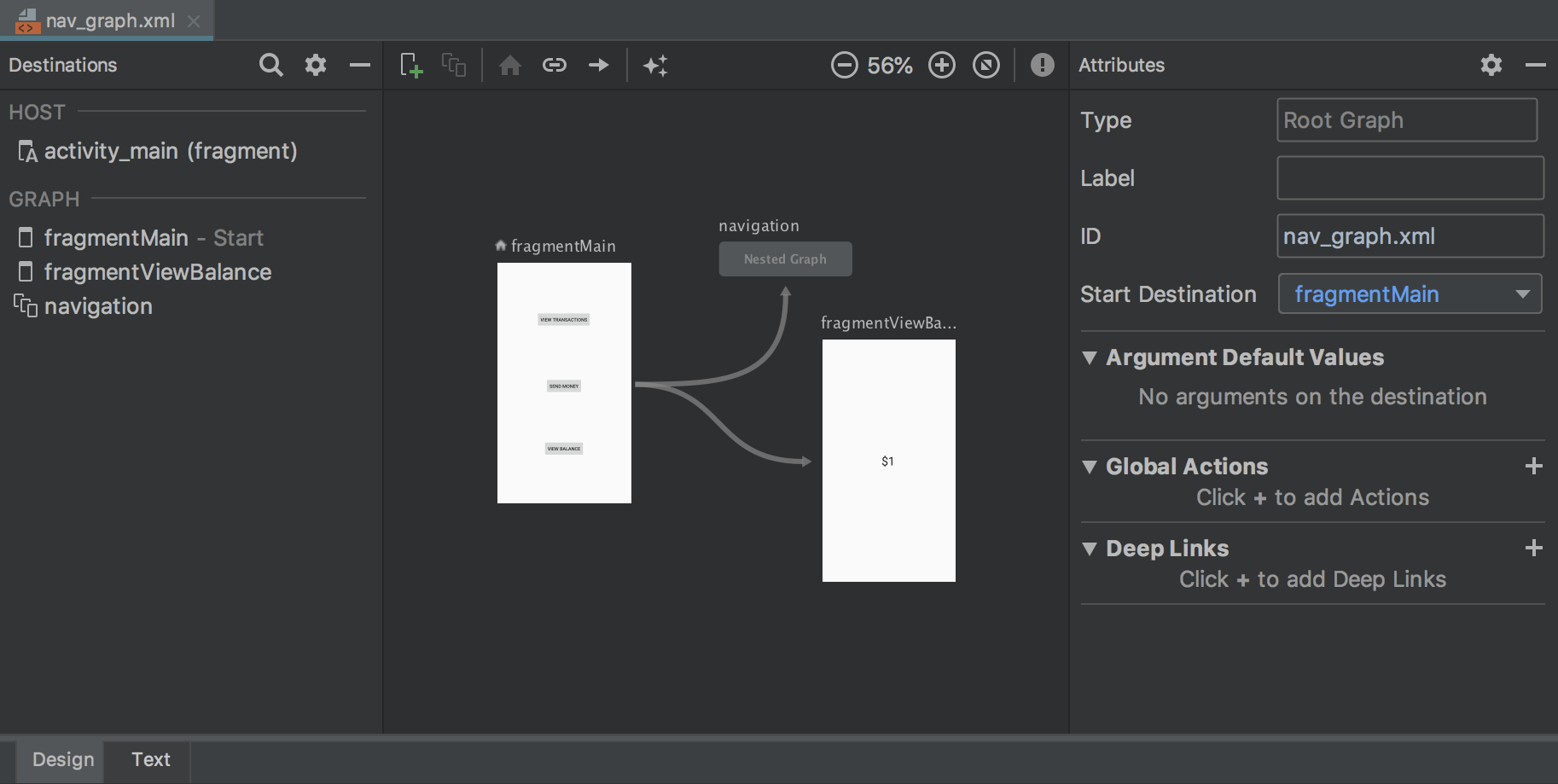
Task: Click the action arrow toolbar icon
Action: click(599, 65)
